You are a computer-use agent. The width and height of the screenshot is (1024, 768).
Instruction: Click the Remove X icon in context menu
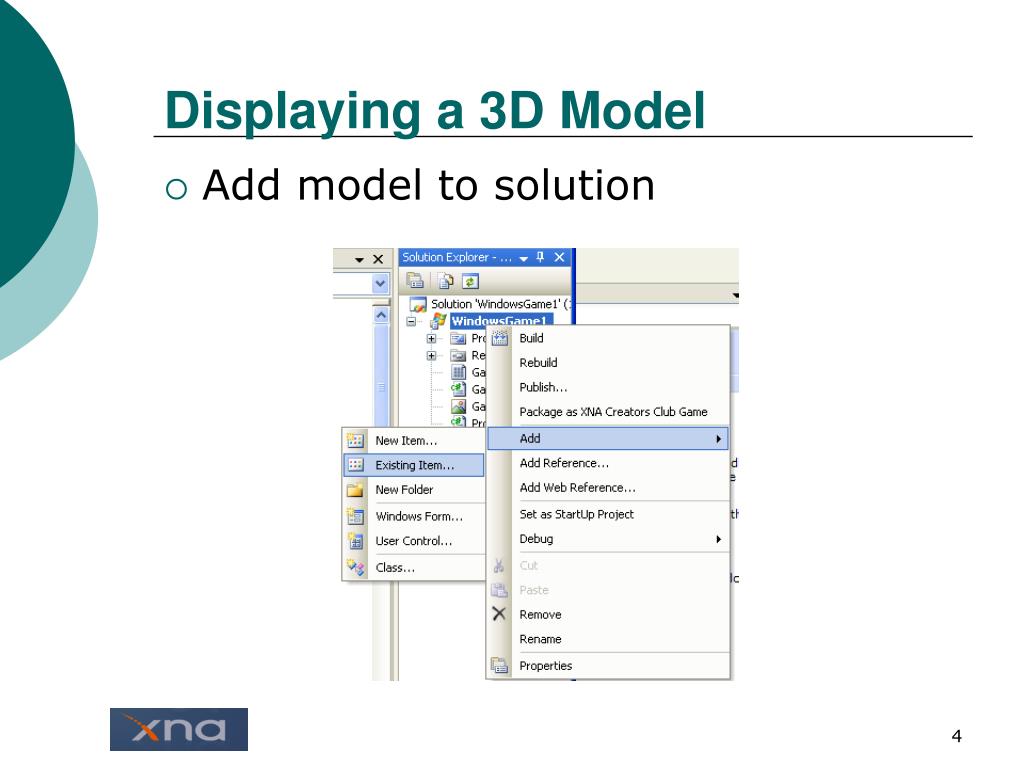[x=499, y=614]
